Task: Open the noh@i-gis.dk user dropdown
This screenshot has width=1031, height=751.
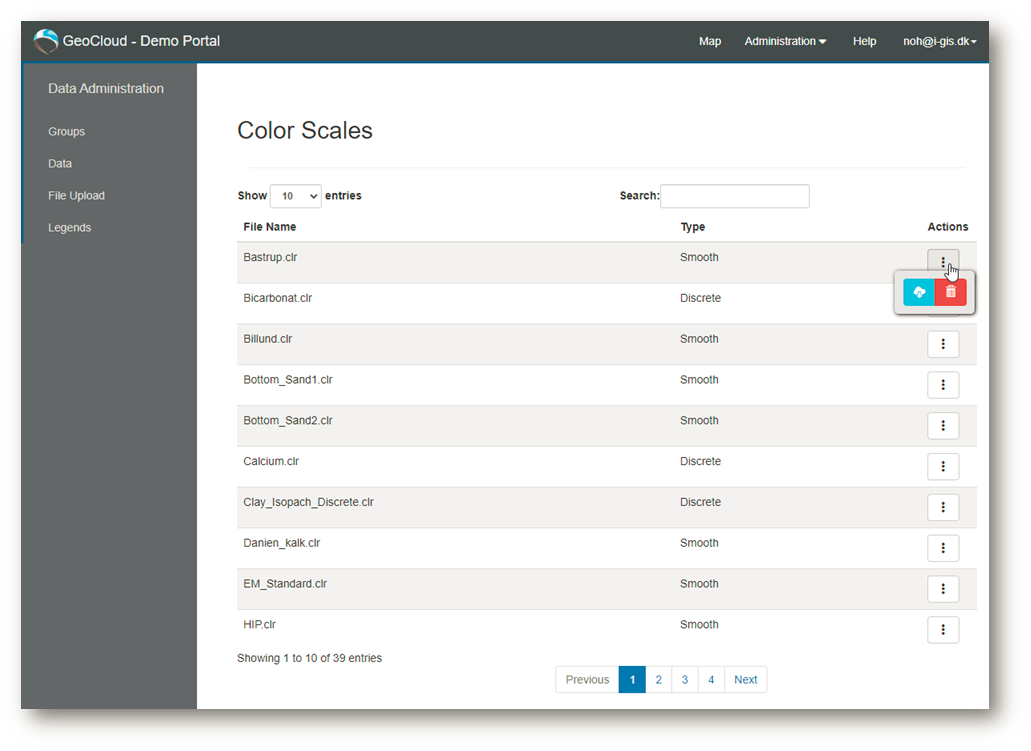Action: [x=940, y=41]
